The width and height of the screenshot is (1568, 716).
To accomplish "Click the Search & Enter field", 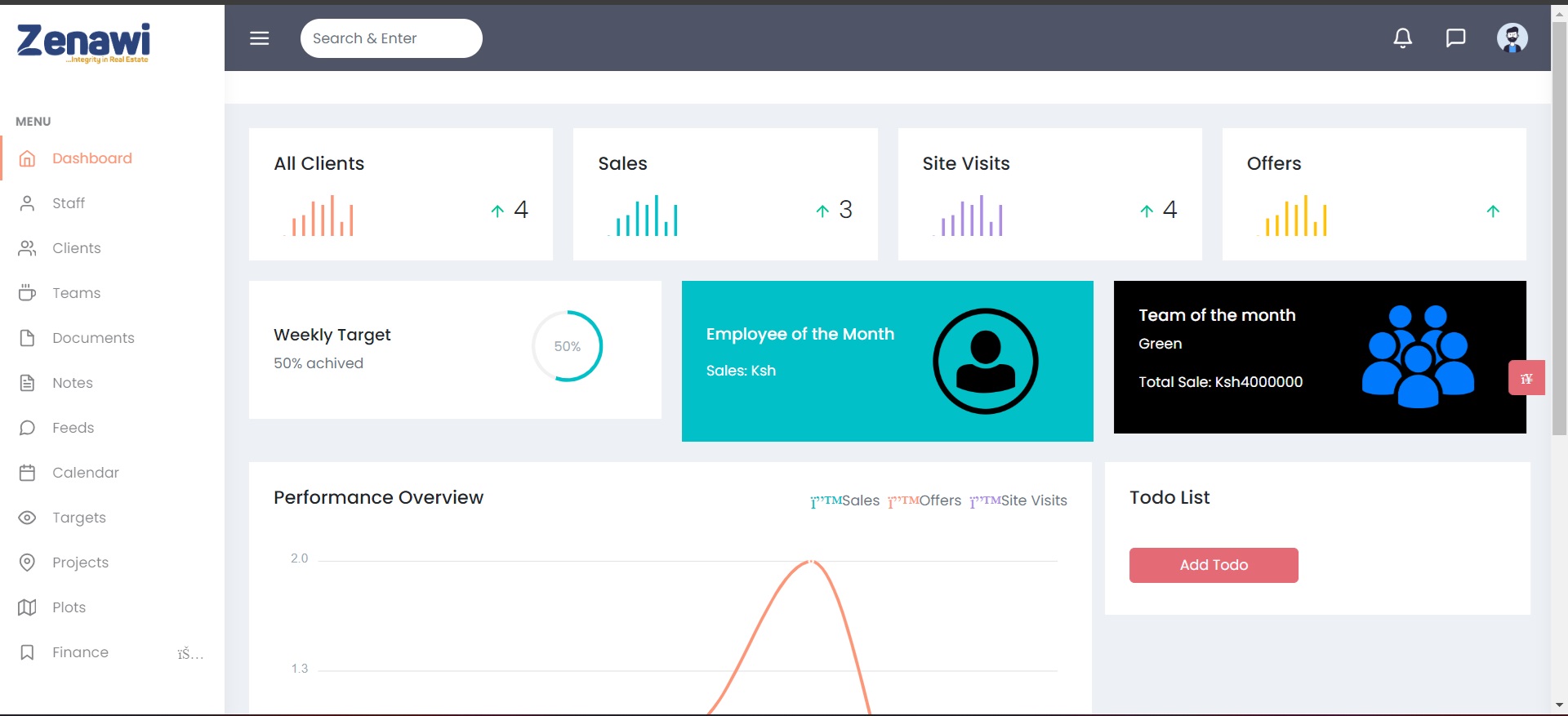I will 391,38.
